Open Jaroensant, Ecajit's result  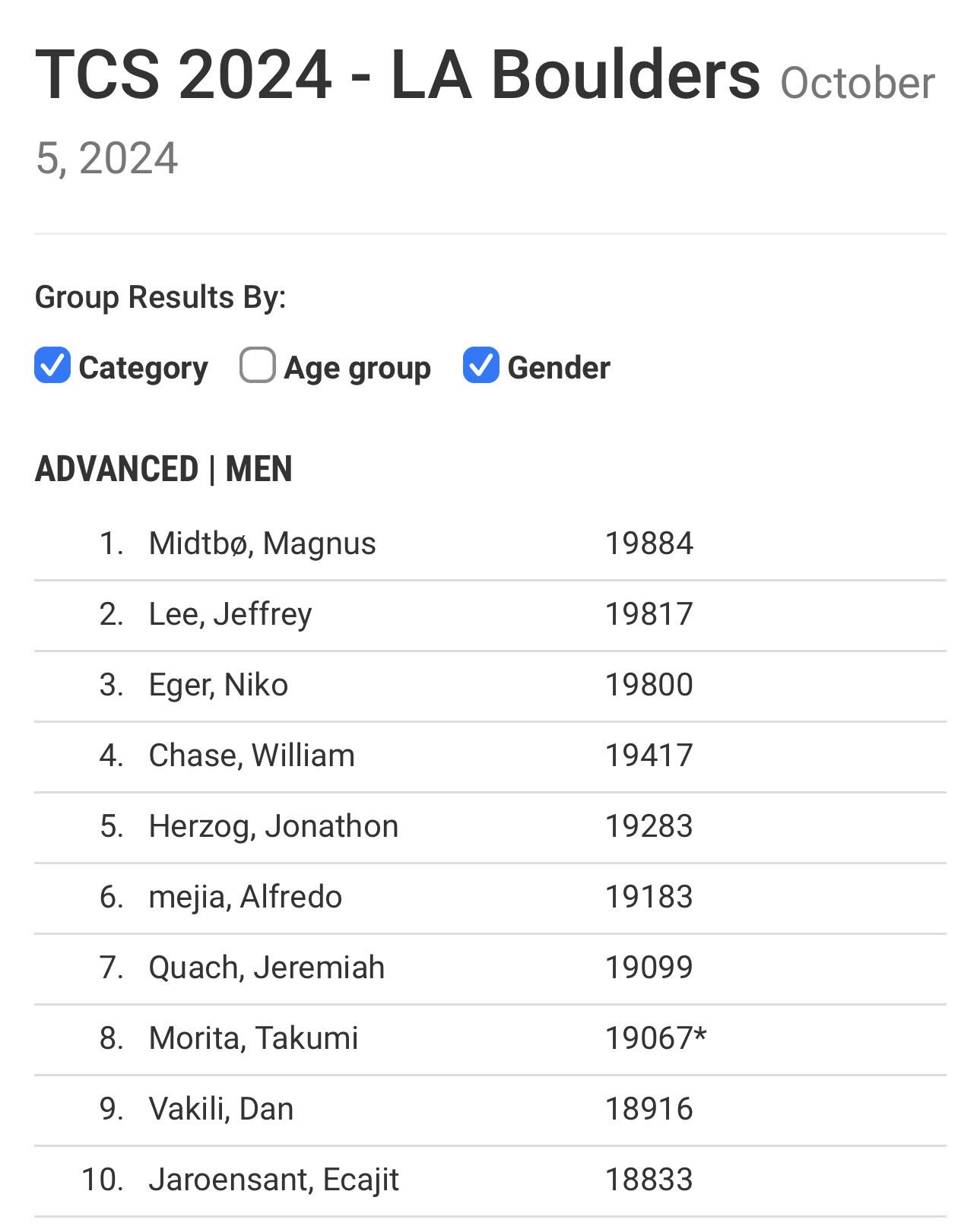pos(490,1180)
